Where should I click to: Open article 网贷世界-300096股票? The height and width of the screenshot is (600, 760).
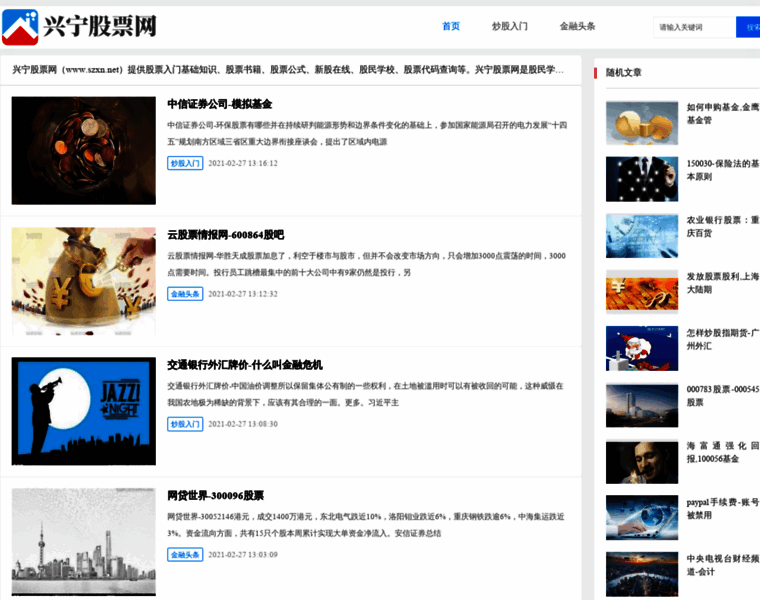tap(216, 496)
